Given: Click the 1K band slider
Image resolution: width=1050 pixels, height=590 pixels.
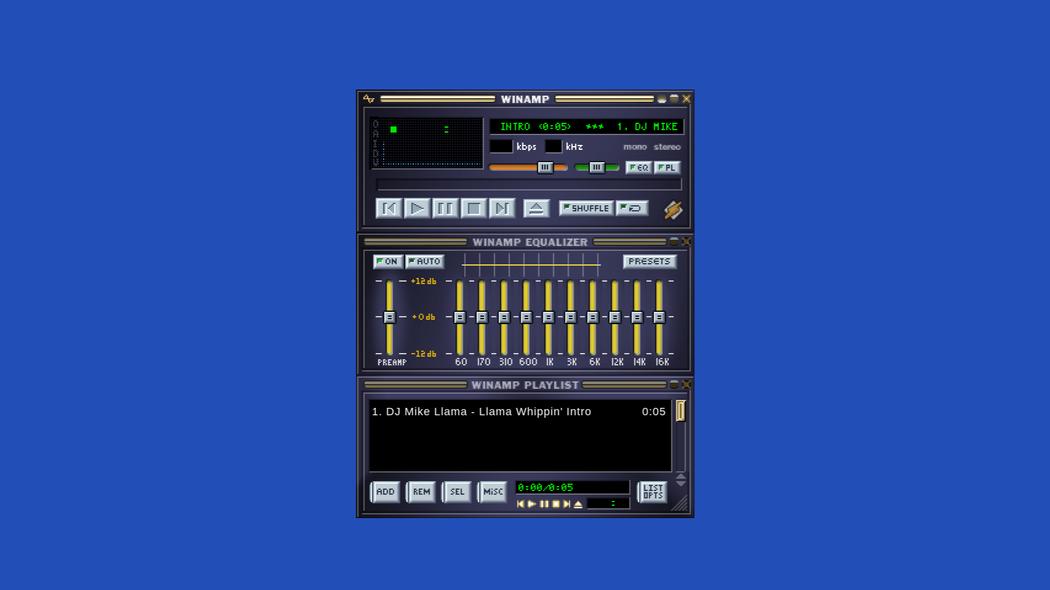Looking at the screenshot, I should pos(548,317).
